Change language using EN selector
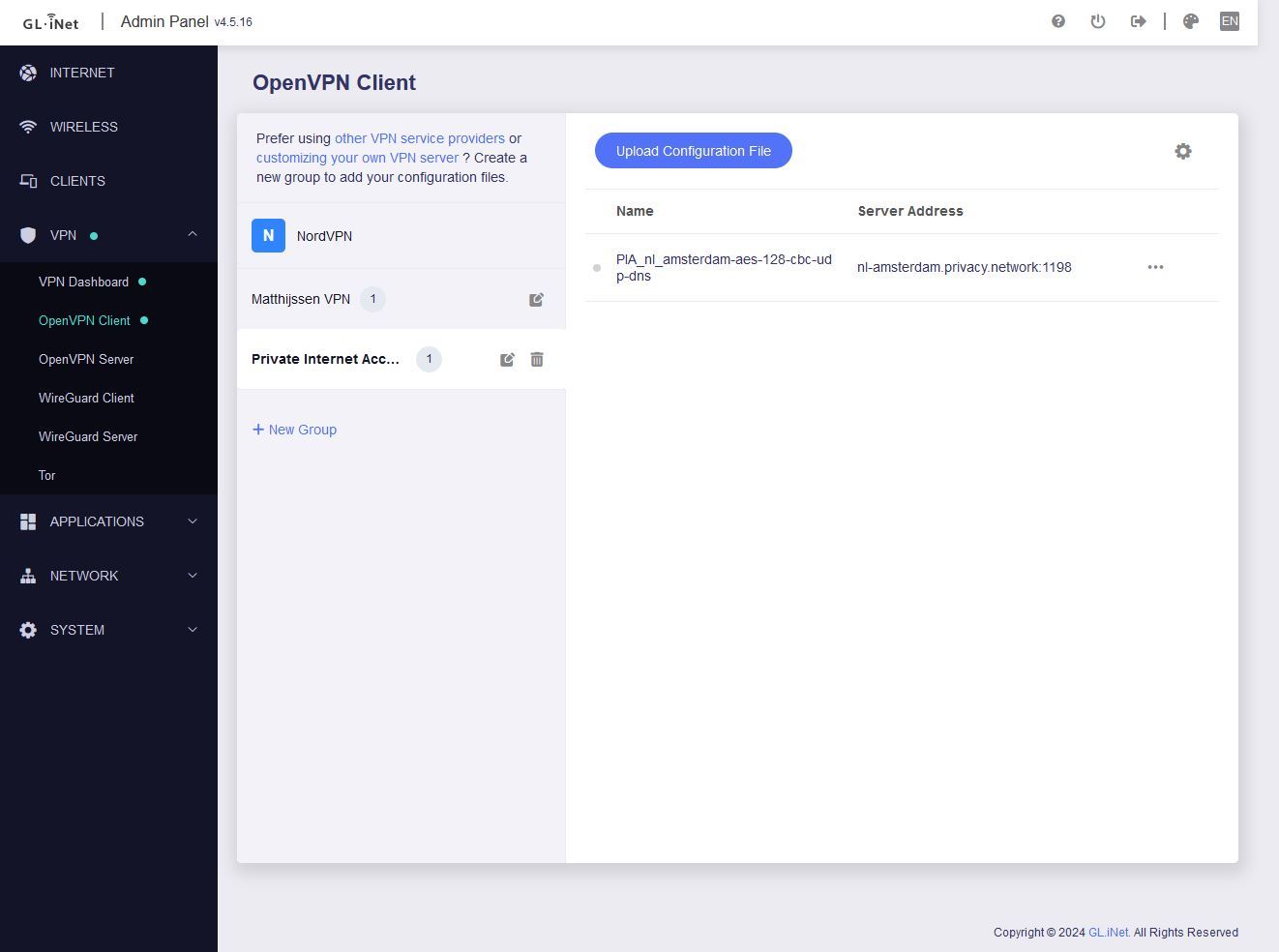Screen dimensions: 1279x952 1229,21
